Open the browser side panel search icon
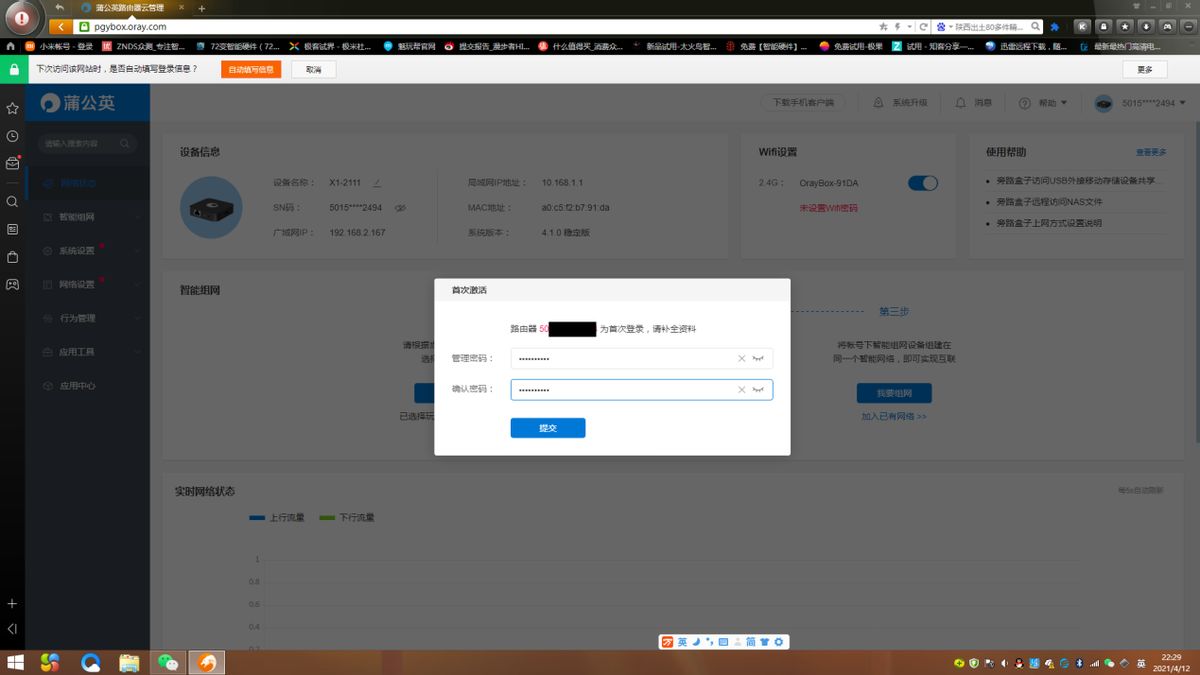Viewport: 1200px width, 675px height. click(x=12, y=201)
